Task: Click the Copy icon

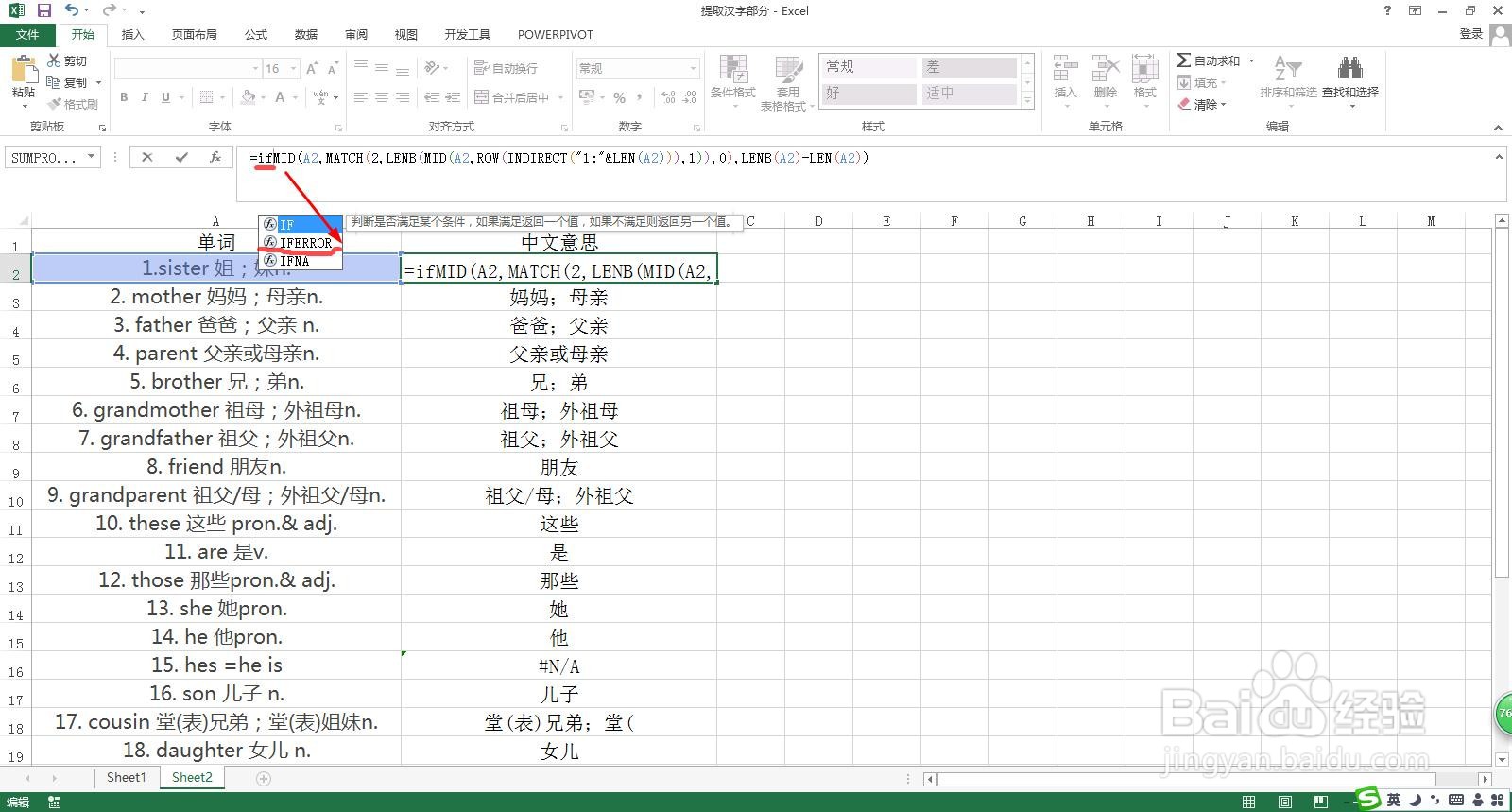Action: pyautogui.click(x=54, y=82)
